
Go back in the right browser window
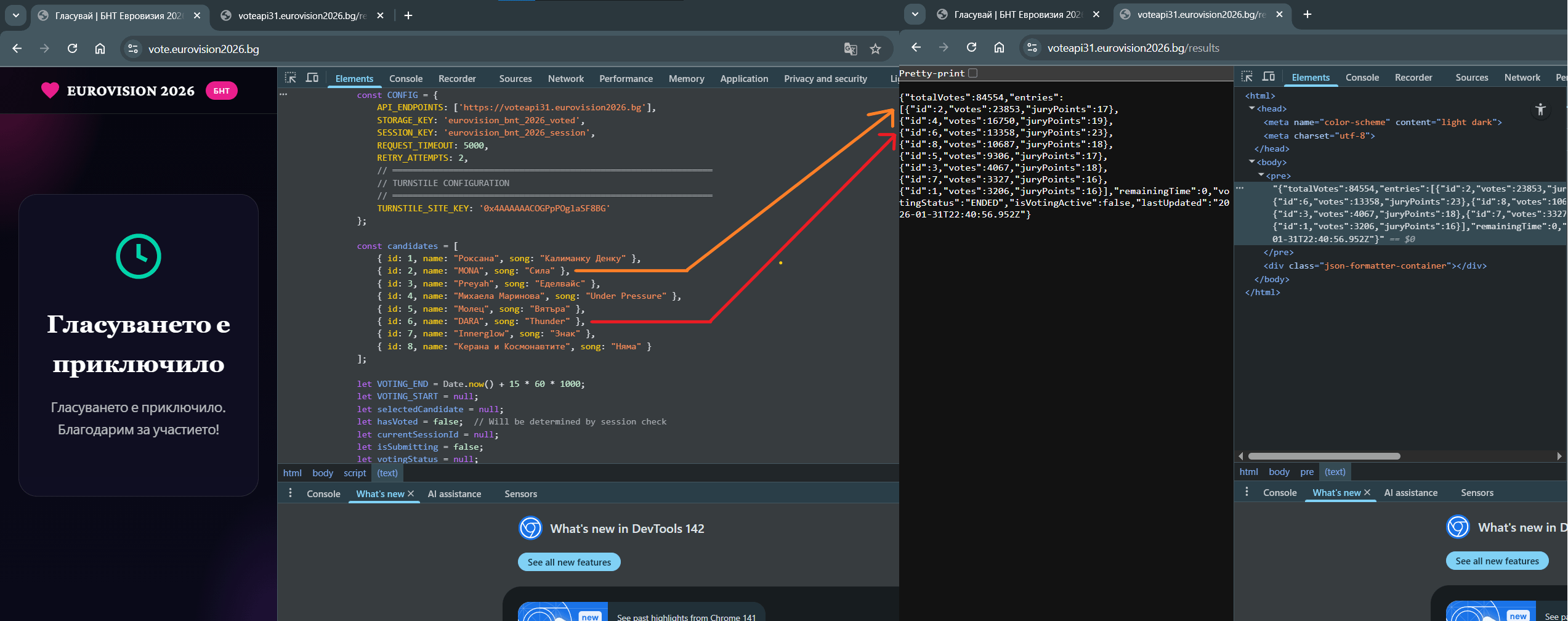[x=916, y=47]
